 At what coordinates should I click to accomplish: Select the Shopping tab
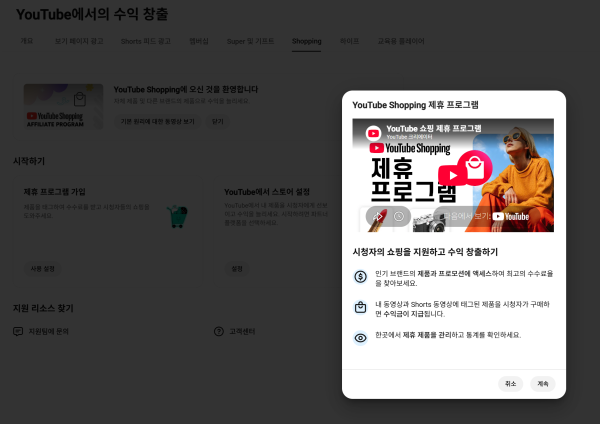coord(307,41)
